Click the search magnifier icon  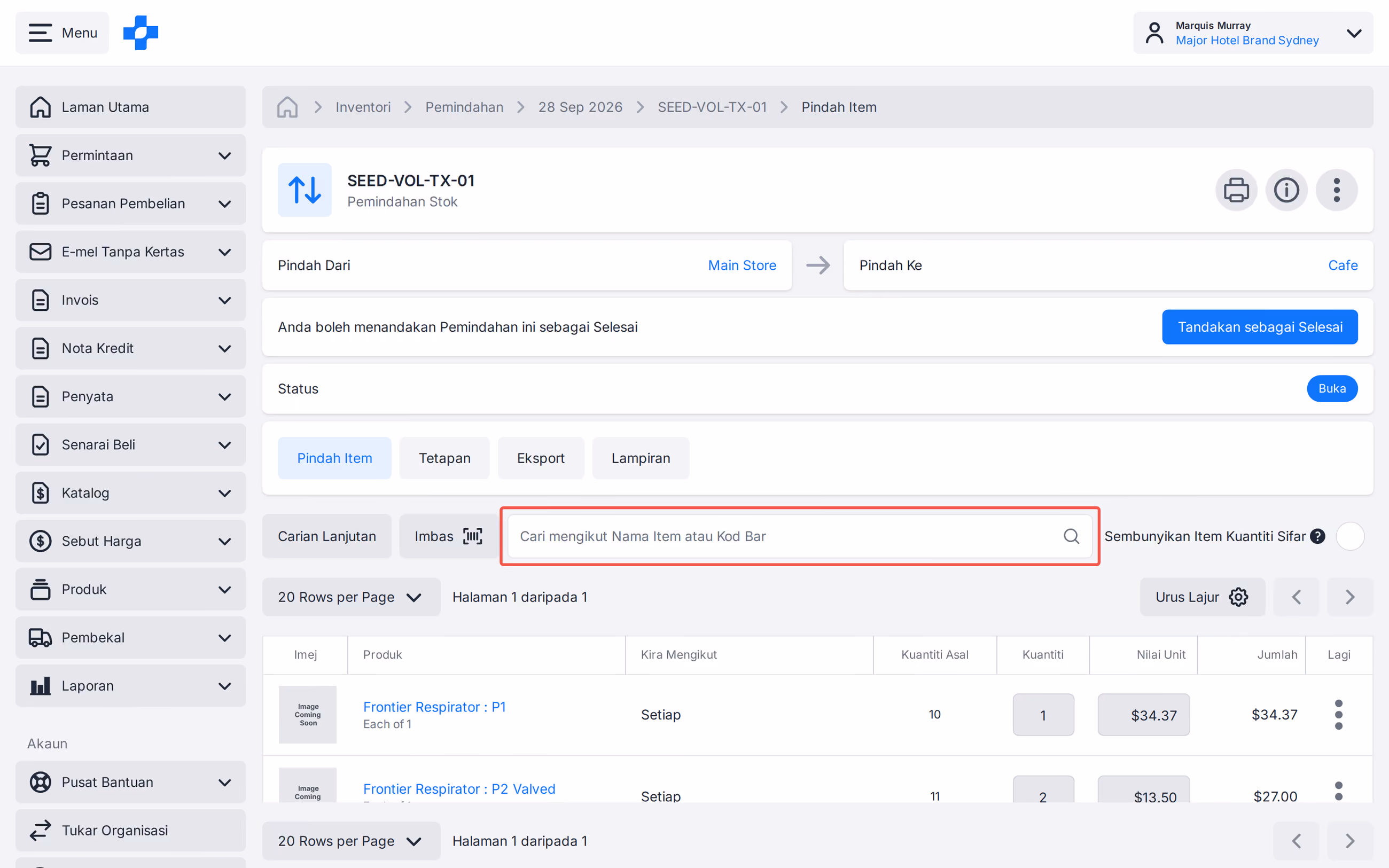click(1071, 536)
